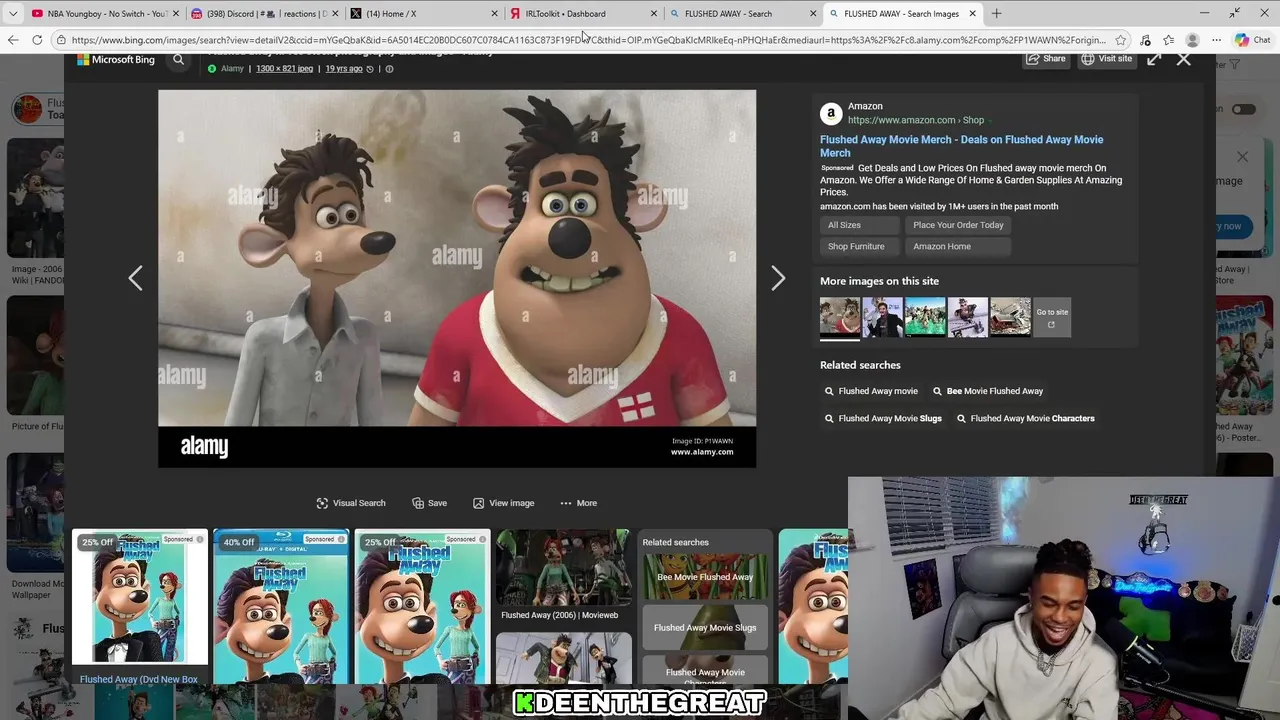
Task: Go back to the previous page
Action: [x=13, y=40]
